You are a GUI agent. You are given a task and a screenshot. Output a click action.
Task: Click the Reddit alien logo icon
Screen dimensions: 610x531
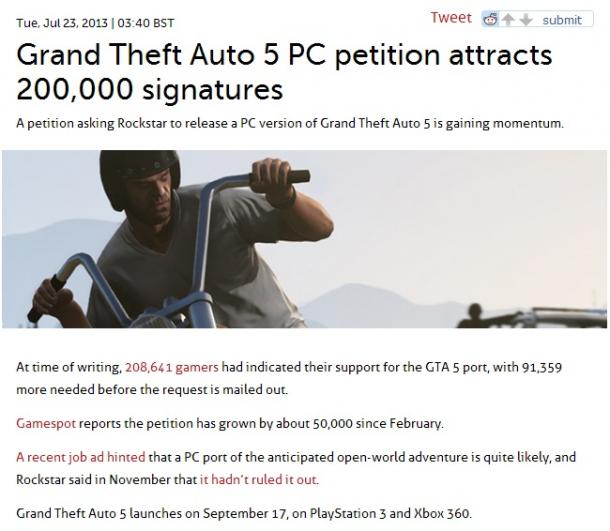490,19
